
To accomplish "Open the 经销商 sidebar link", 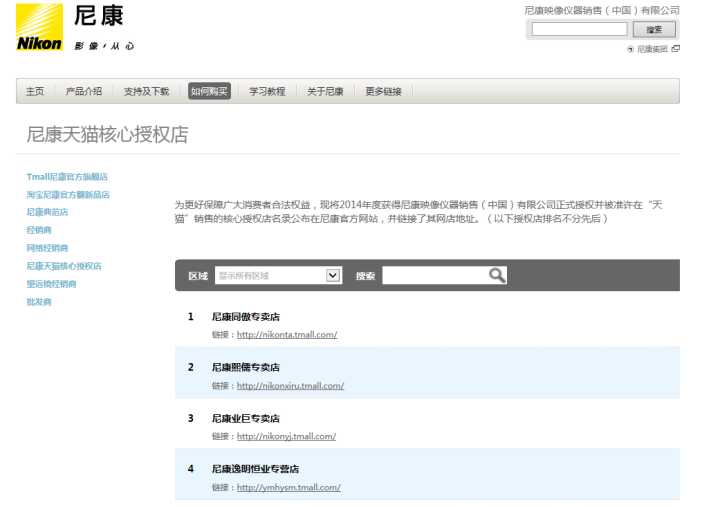I will (x=39, y=230).
